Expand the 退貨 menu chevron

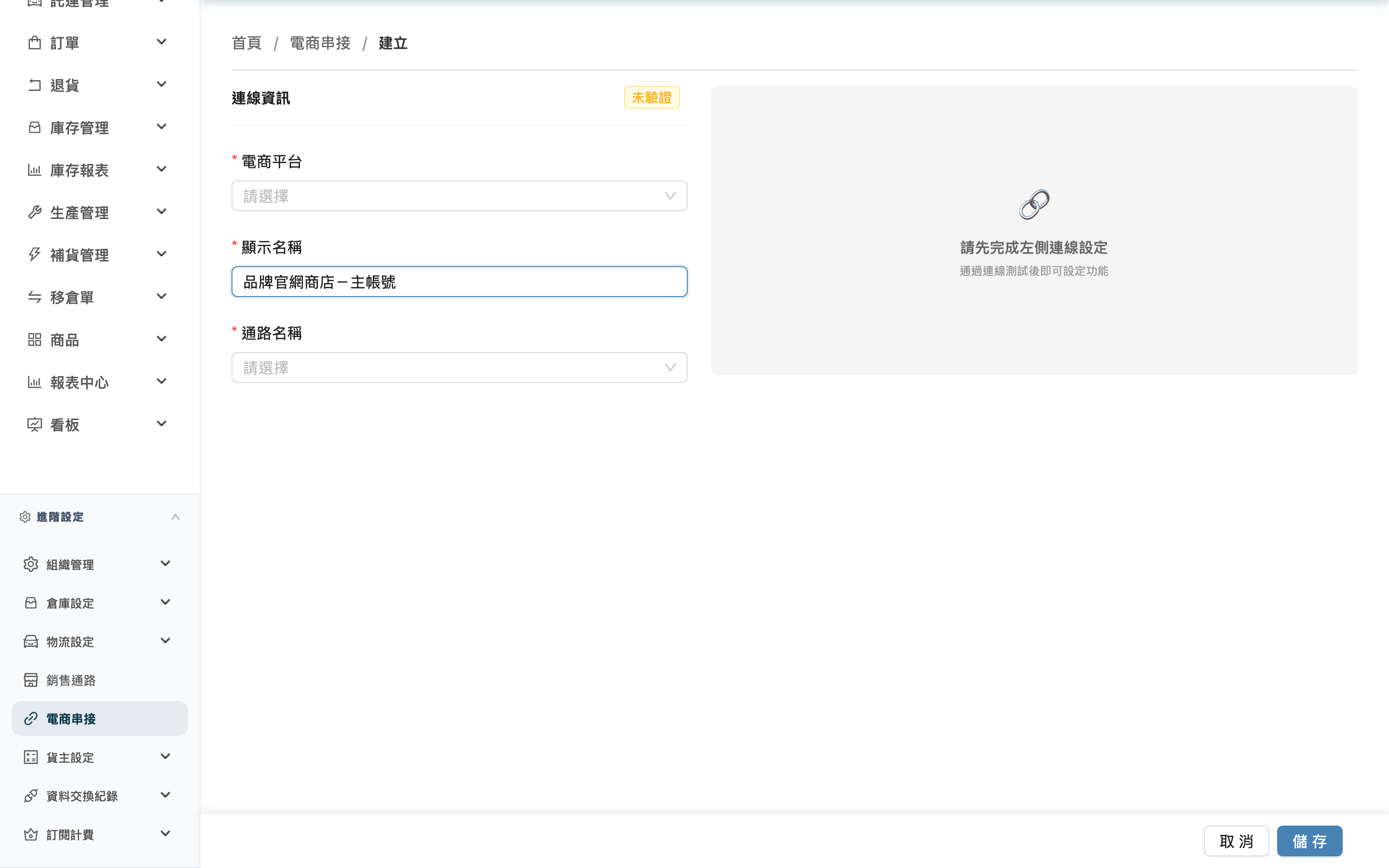162,84
